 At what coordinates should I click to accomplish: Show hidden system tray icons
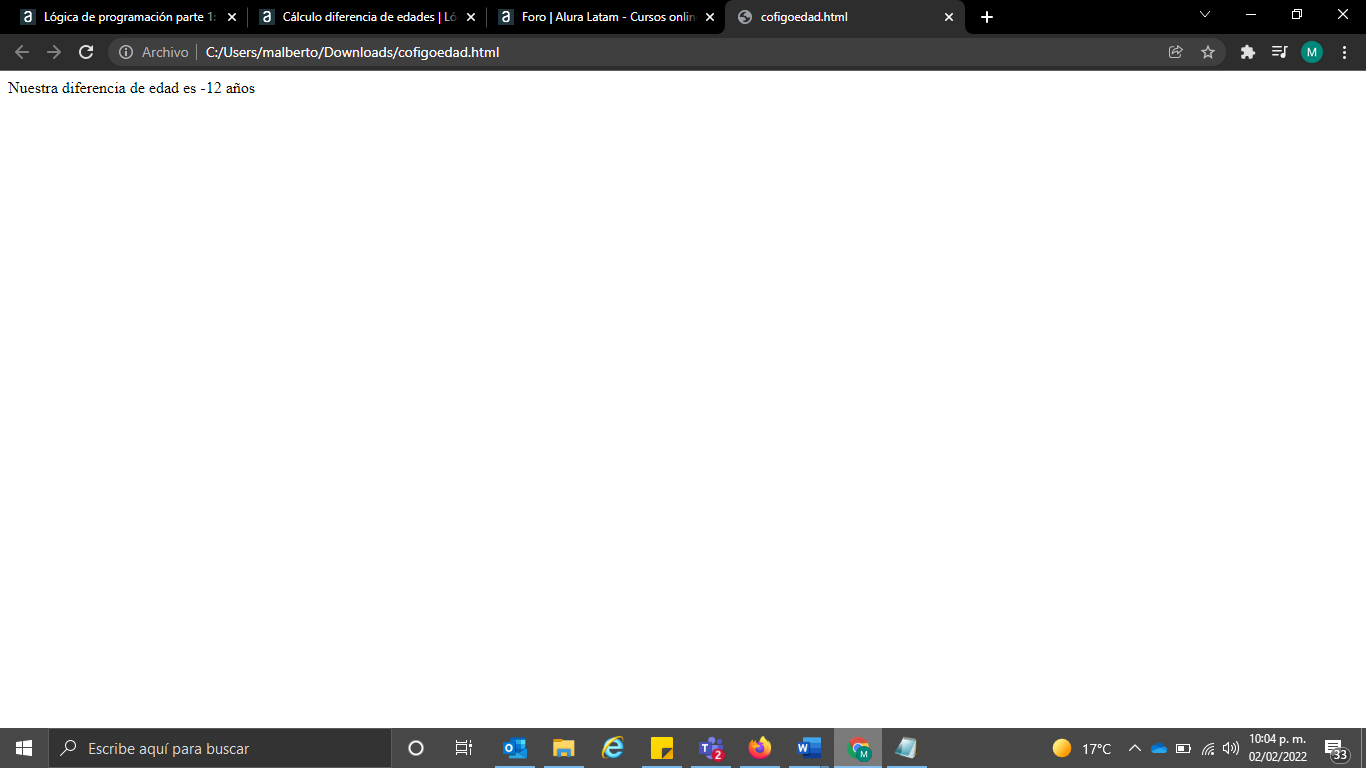pyautogui.click(x=1135, y=748)
